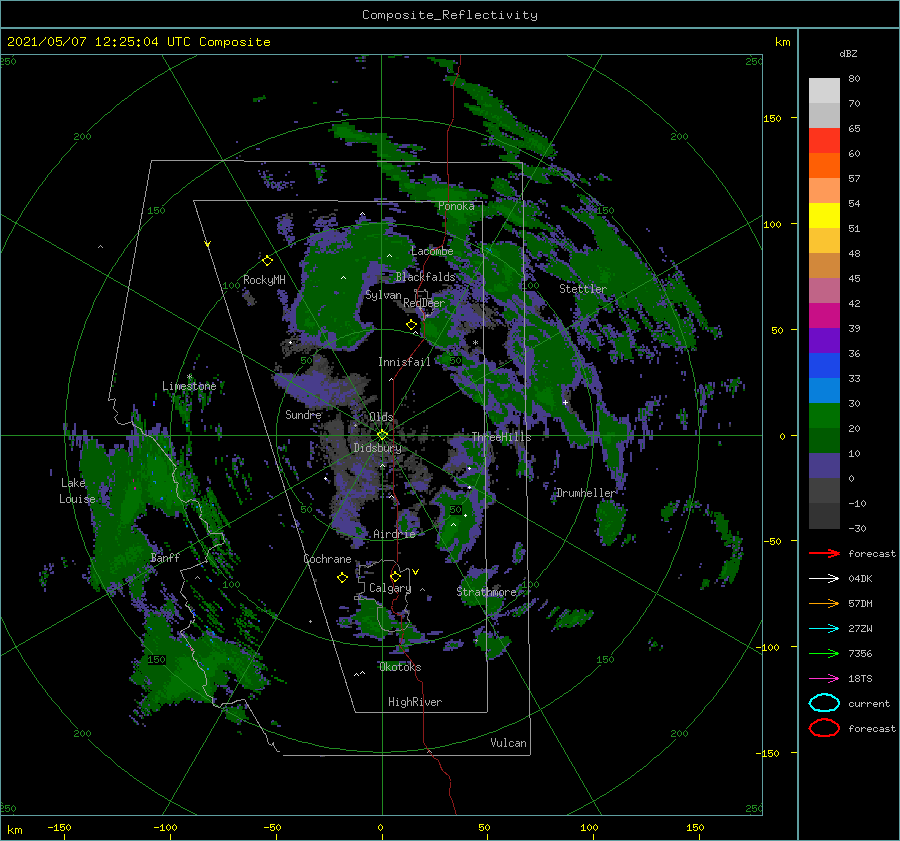Click the dBZ heading above the color scale

[x=848, y=54]
